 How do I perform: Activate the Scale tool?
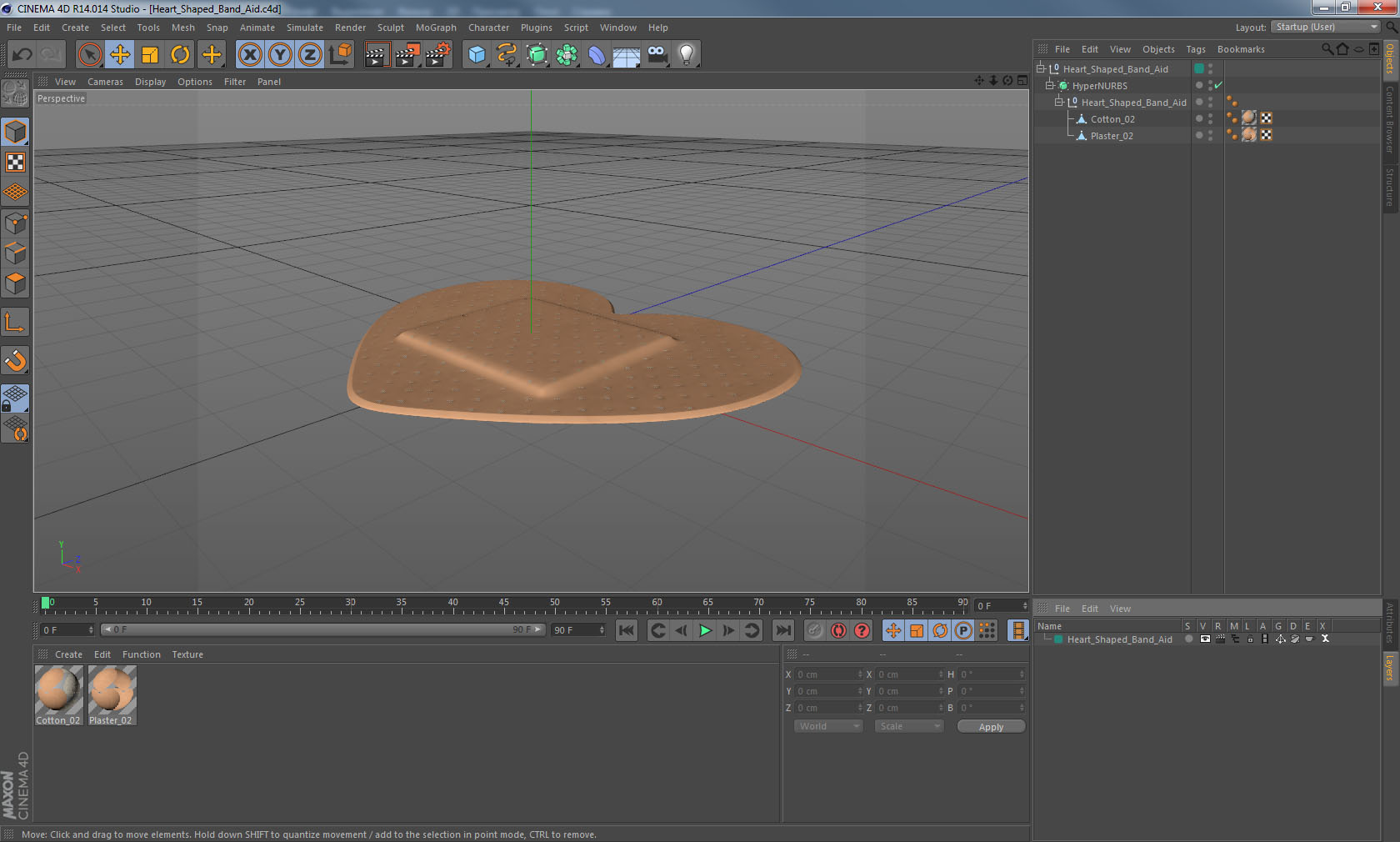(150, 55)
